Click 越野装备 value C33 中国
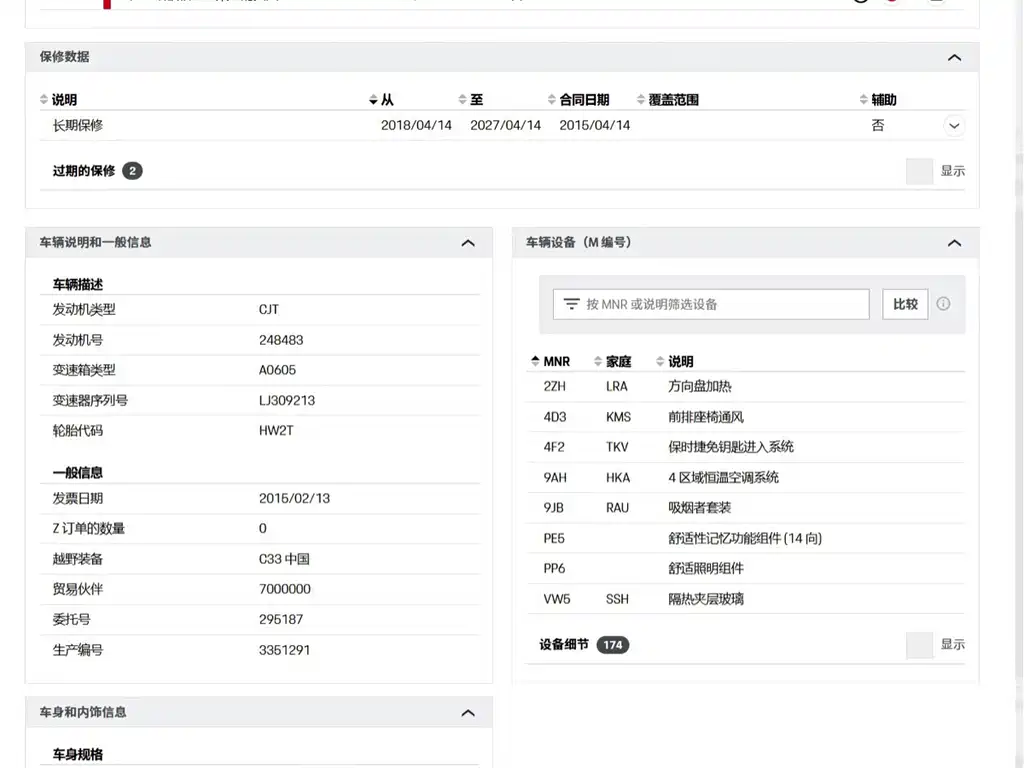Screen dimensions: 1024x768 coord(284,559)
